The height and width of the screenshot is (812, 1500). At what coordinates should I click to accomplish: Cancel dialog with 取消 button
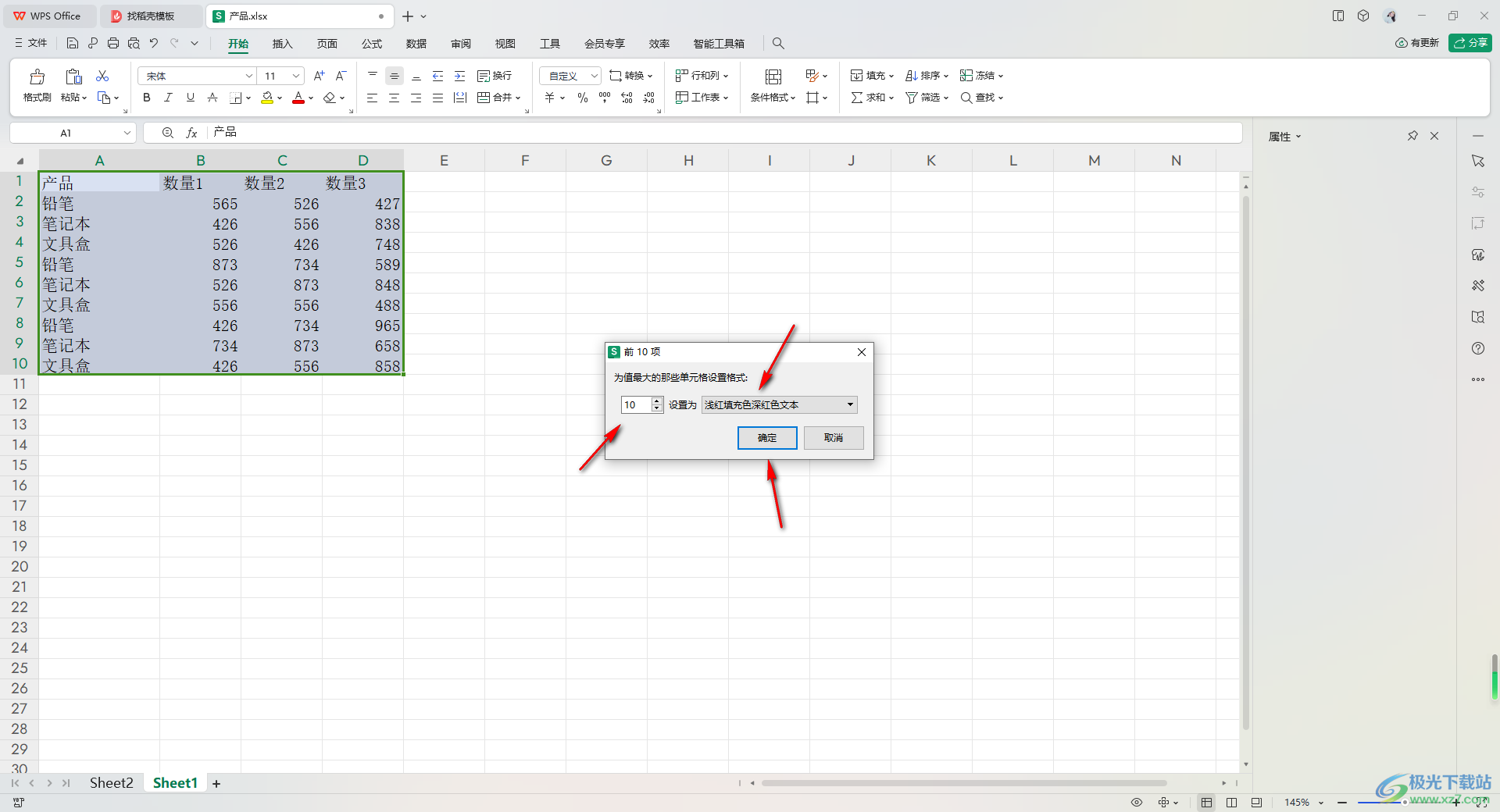834,438
